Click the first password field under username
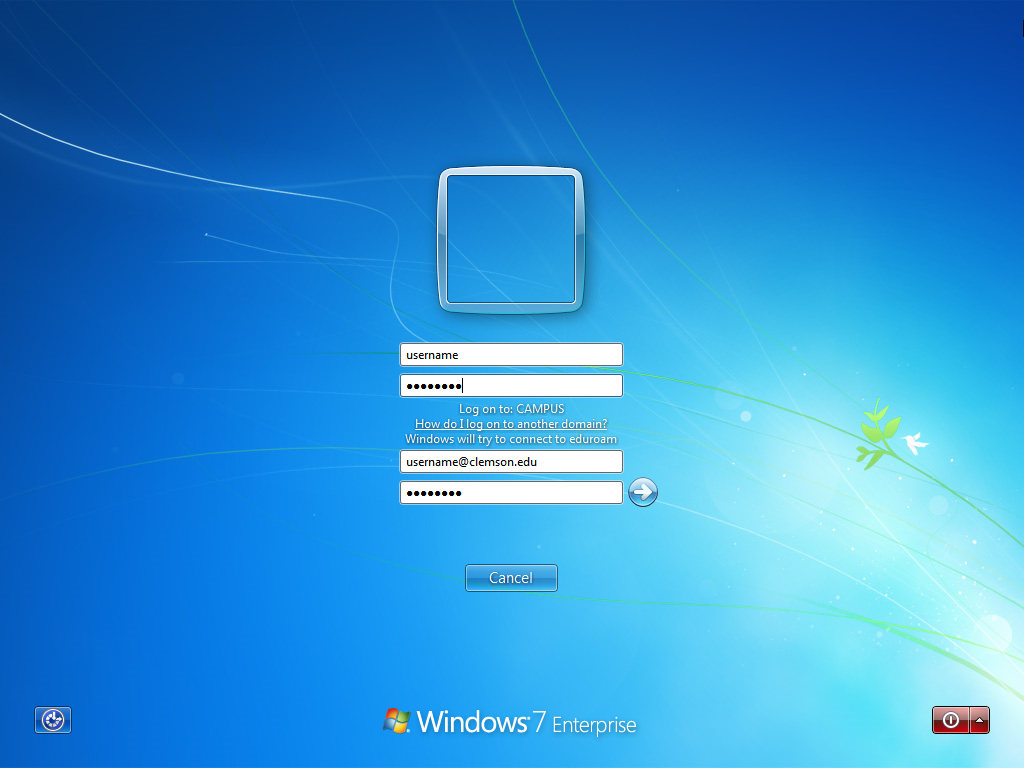 511,386
